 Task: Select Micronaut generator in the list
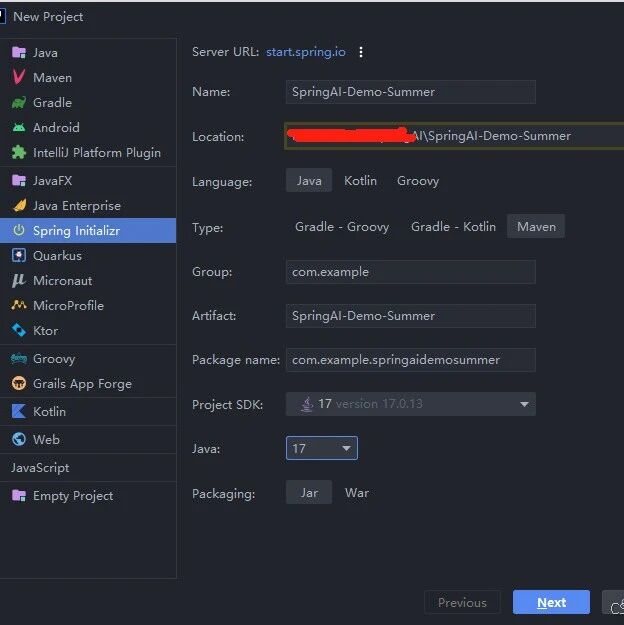click(88, 281)
